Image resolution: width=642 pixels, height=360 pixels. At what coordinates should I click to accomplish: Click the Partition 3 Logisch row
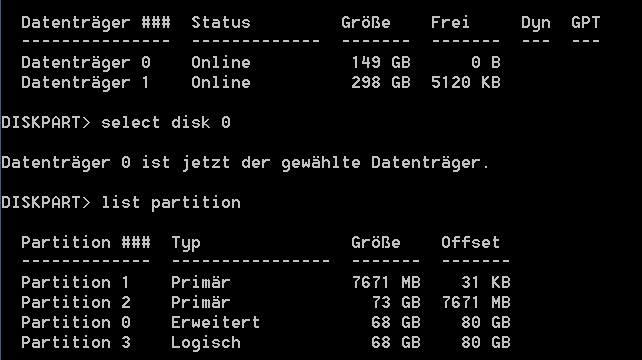[266, 342]
